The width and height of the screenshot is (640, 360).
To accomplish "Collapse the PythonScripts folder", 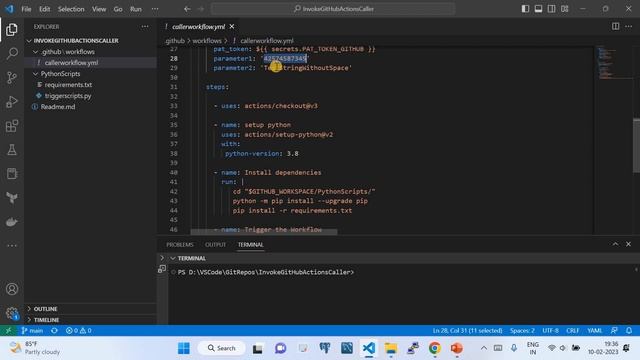I will [x=36, y=74].
